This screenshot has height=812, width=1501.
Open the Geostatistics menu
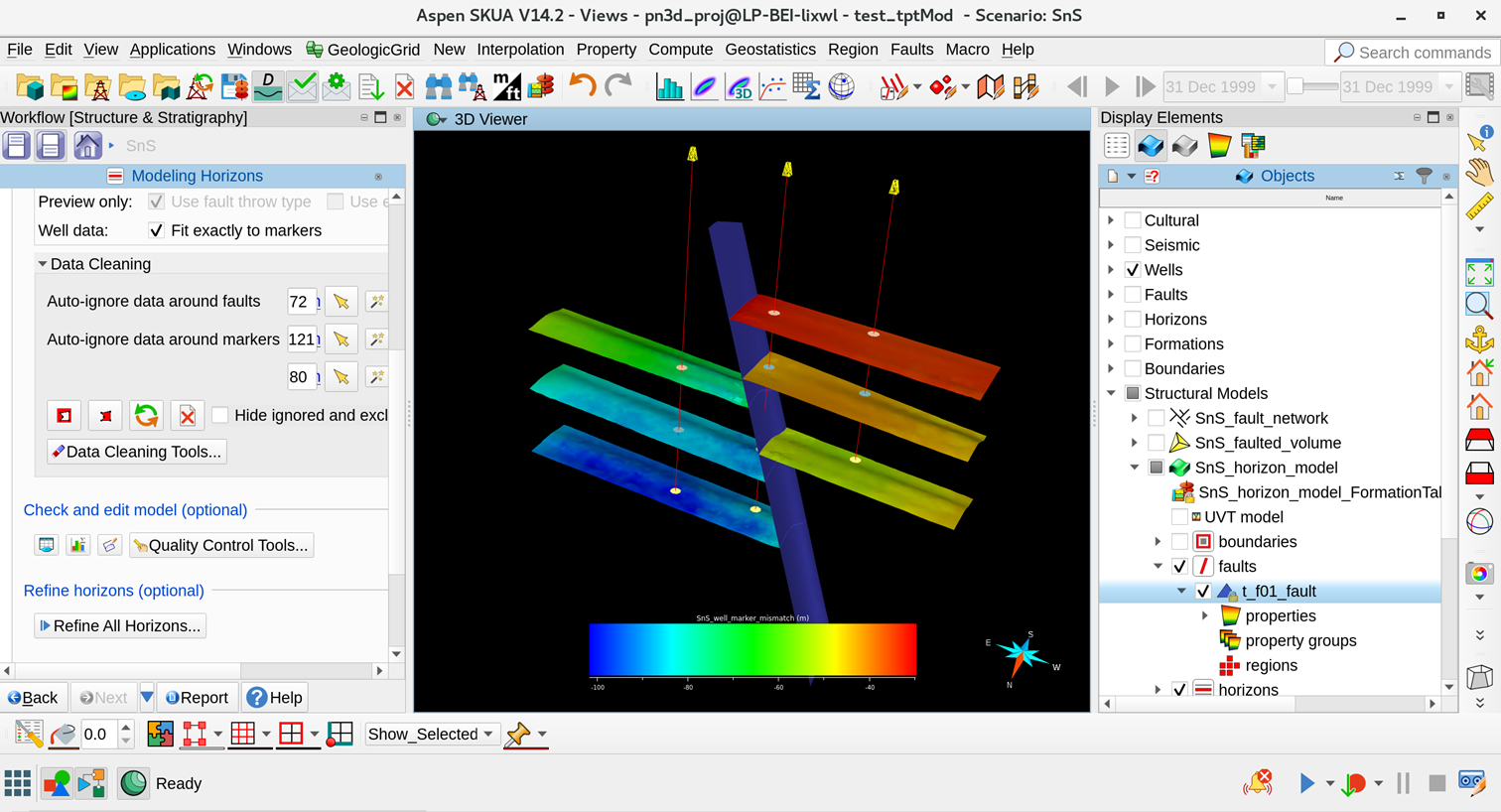pos(770,50)
